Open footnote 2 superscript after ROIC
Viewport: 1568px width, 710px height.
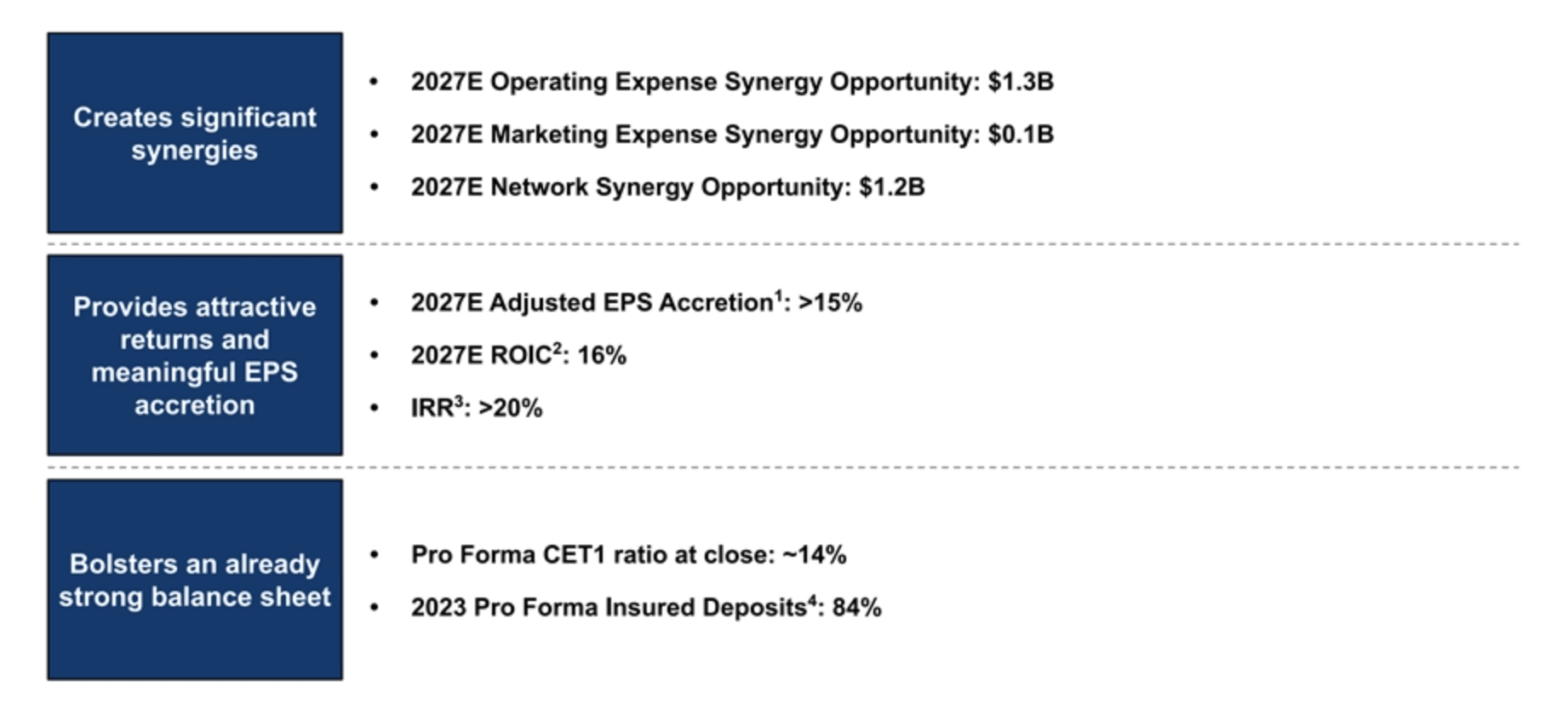click(558, 348)
